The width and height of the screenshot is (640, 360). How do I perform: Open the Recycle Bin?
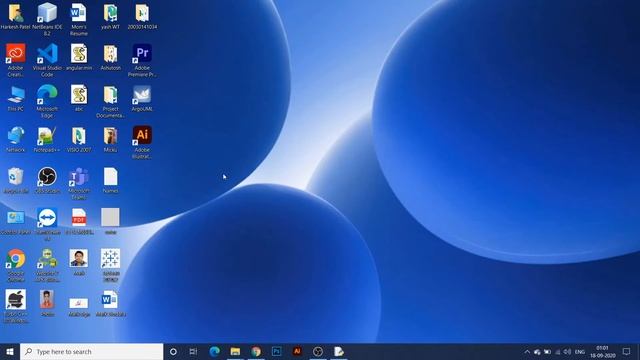pyautogui.click(x=16, y=177)
